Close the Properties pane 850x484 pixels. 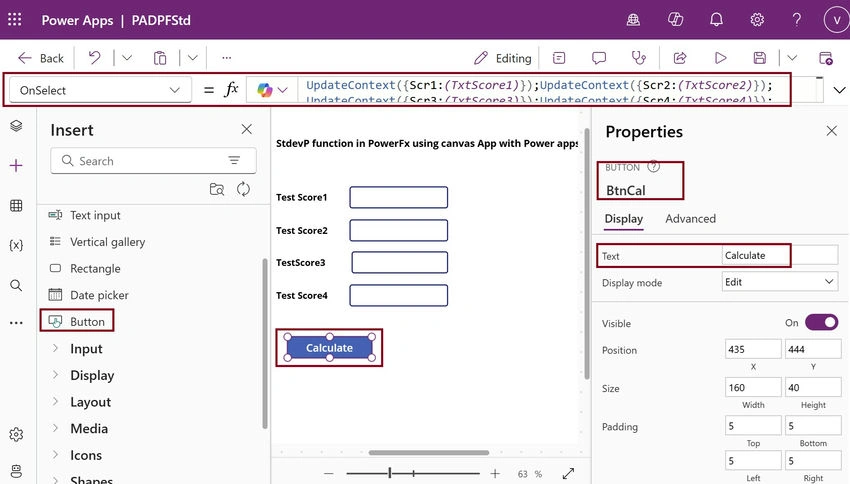coord(832,131)
